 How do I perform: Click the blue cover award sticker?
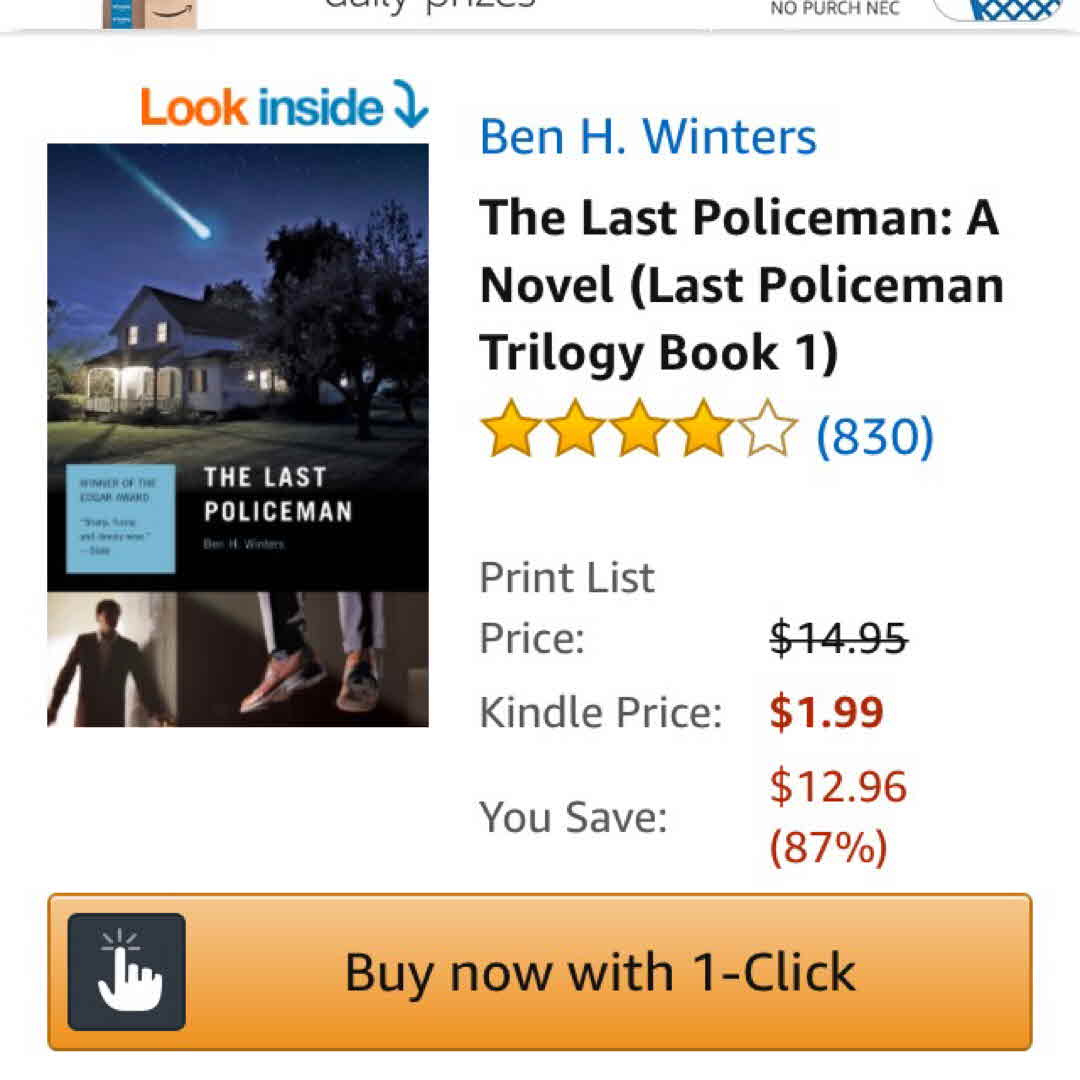click(x=121, y=519)
